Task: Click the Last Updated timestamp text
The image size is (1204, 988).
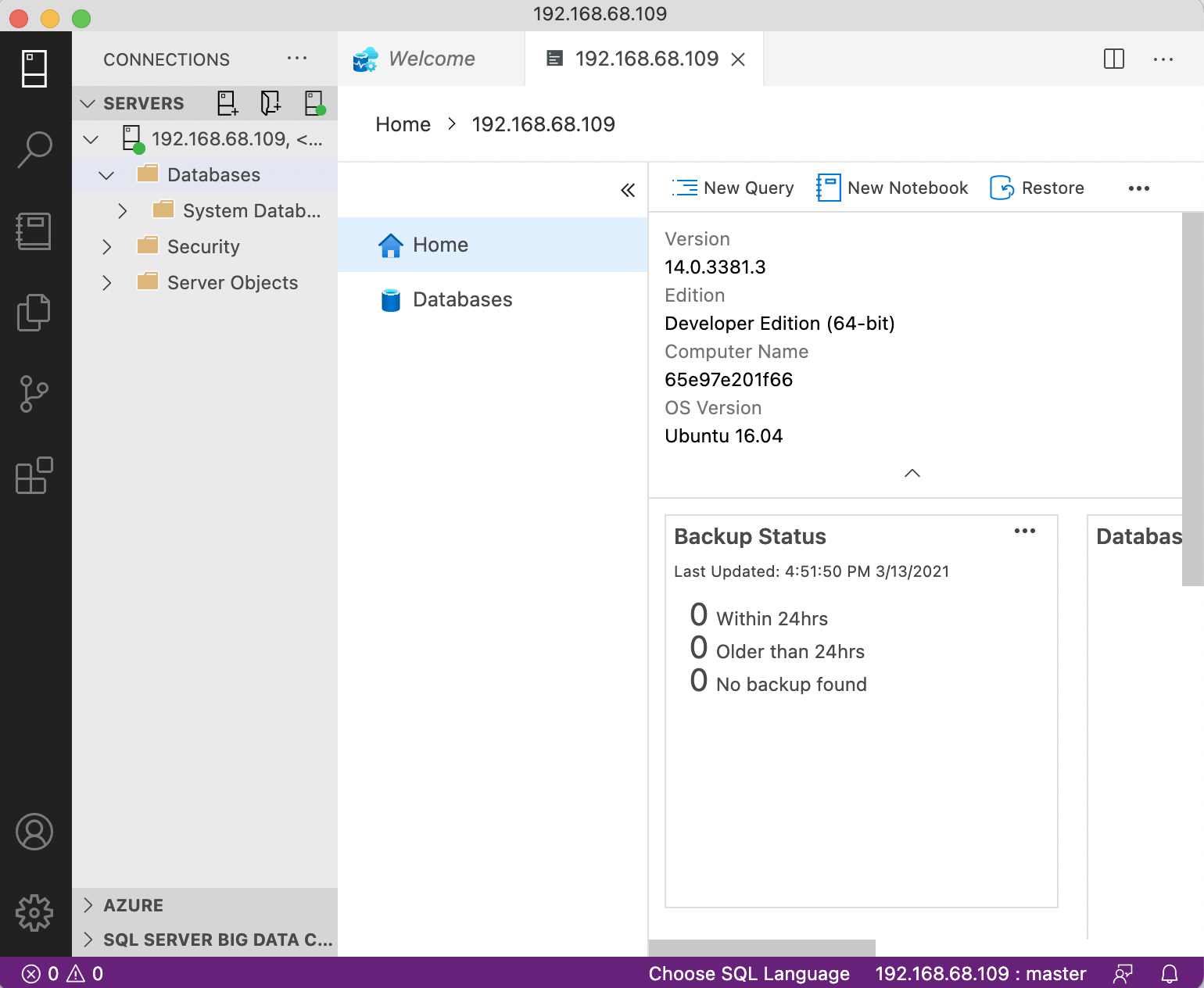Action: (812, 571)
